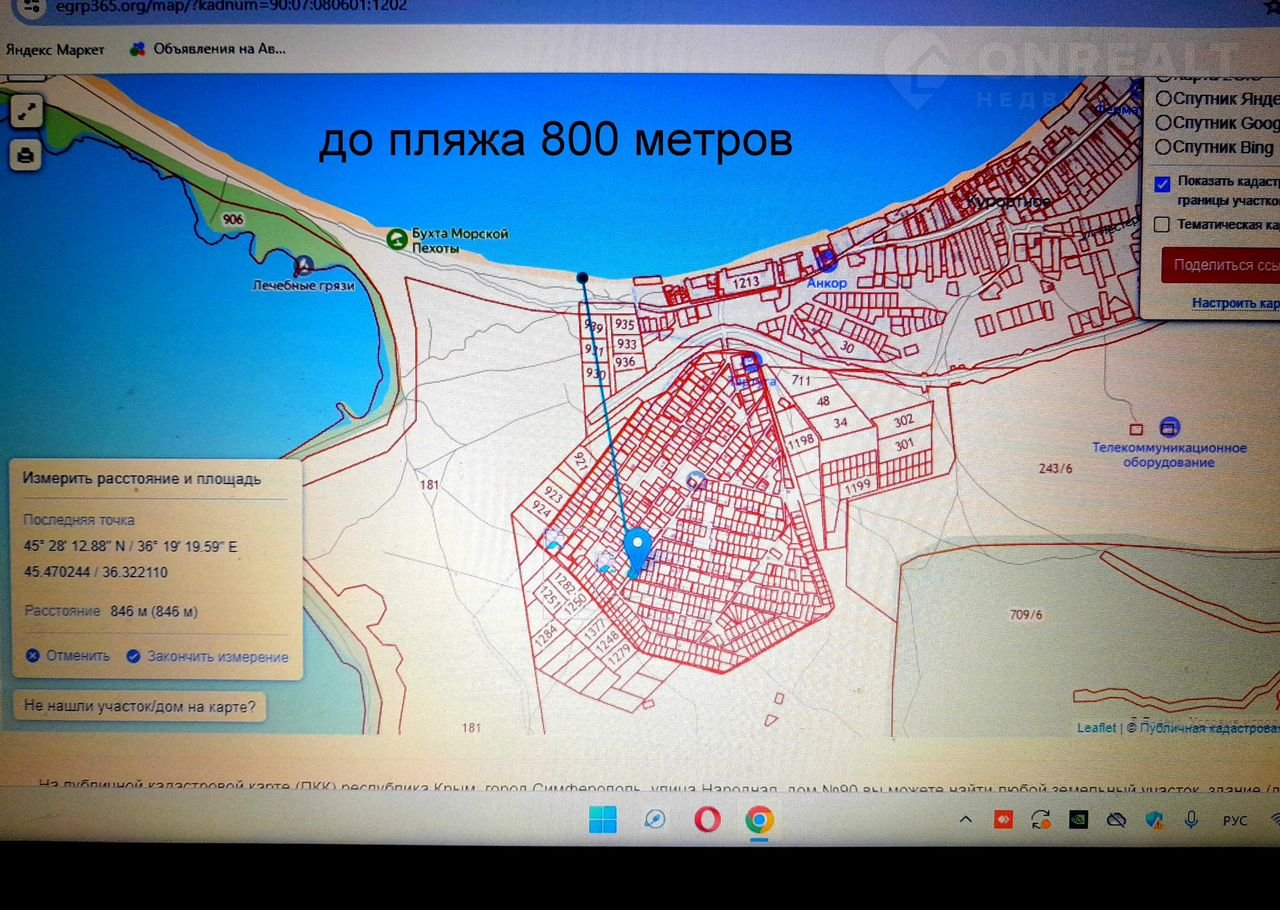Click the red Поделиться ссылкой button
This screenshot has width=1280, height=910.
click(x=1220, y=265)
